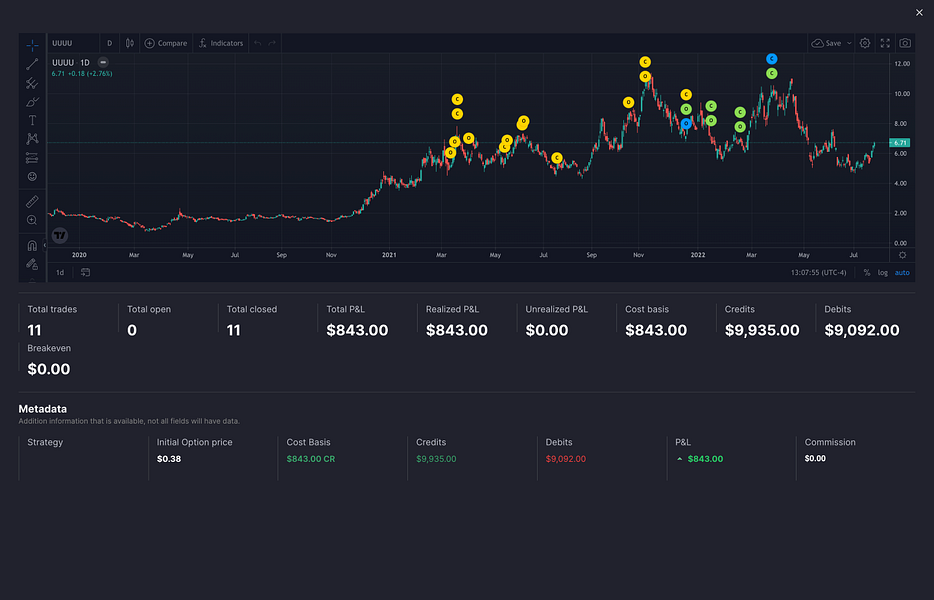Select the trend line drawing tool
The height and width of the screenshot is (600, 934).
pyautogui.click(x=31, y=63)
